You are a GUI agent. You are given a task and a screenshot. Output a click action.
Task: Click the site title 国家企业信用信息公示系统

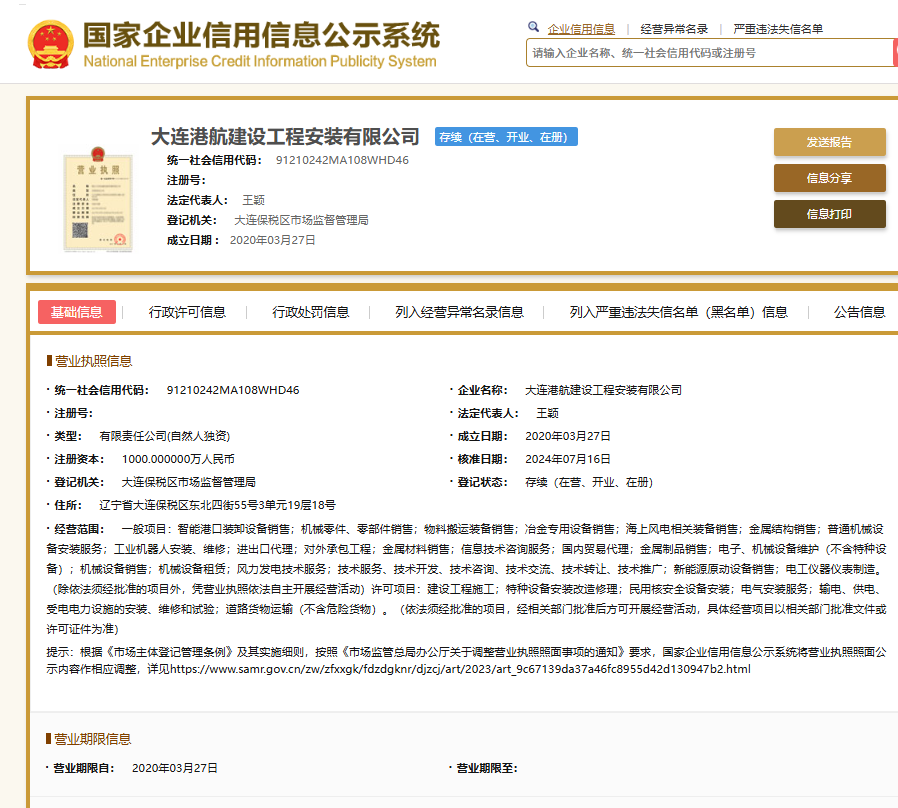262,36
